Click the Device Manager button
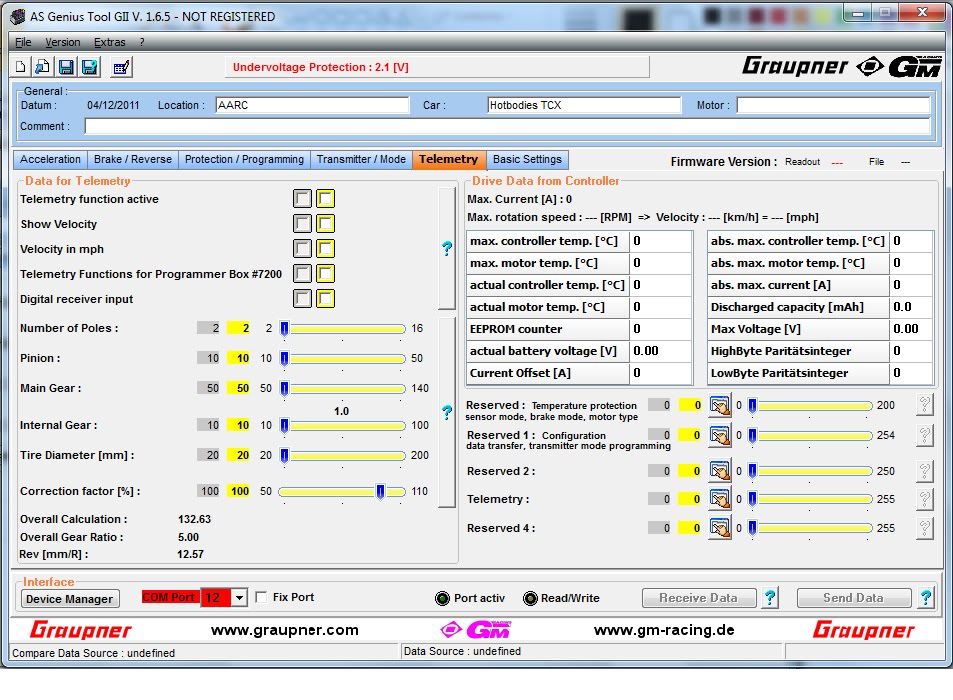This screenshot has height=700, width=953. [x=70, y=599]
